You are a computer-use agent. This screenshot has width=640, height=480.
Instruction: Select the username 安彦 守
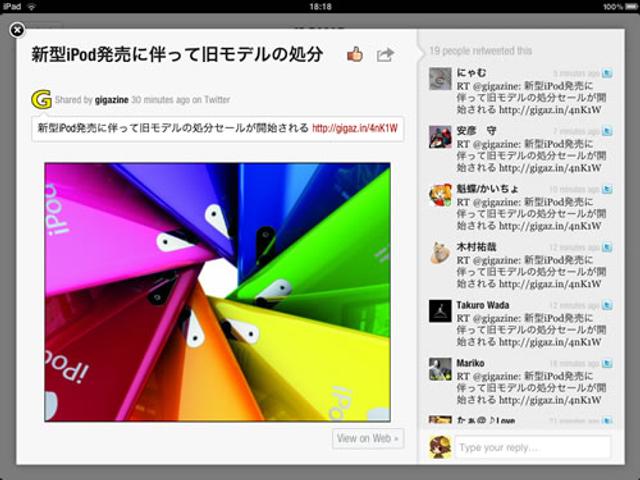(x=476, y=131)
